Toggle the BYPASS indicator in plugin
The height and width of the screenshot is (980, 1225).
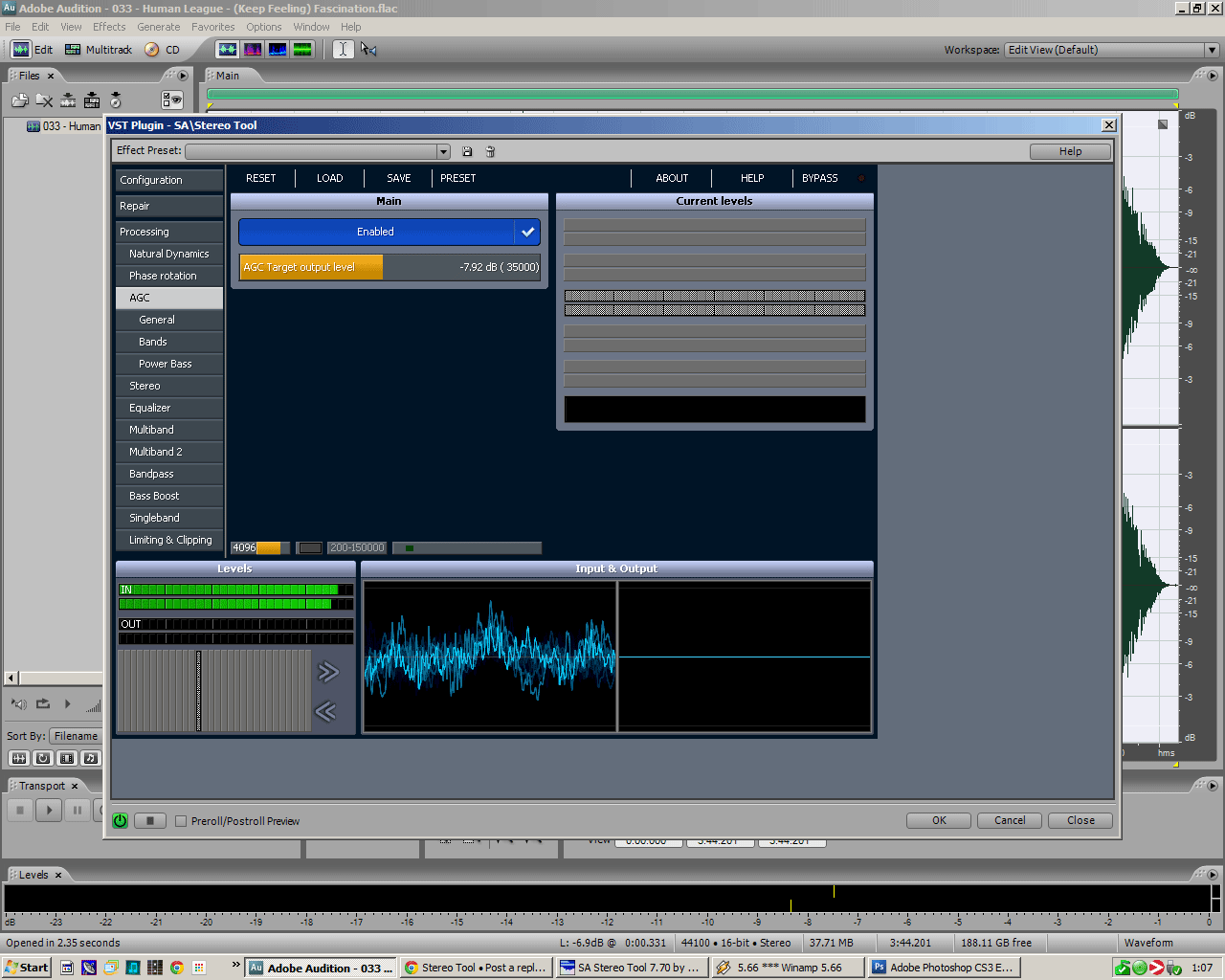(861, 178)
